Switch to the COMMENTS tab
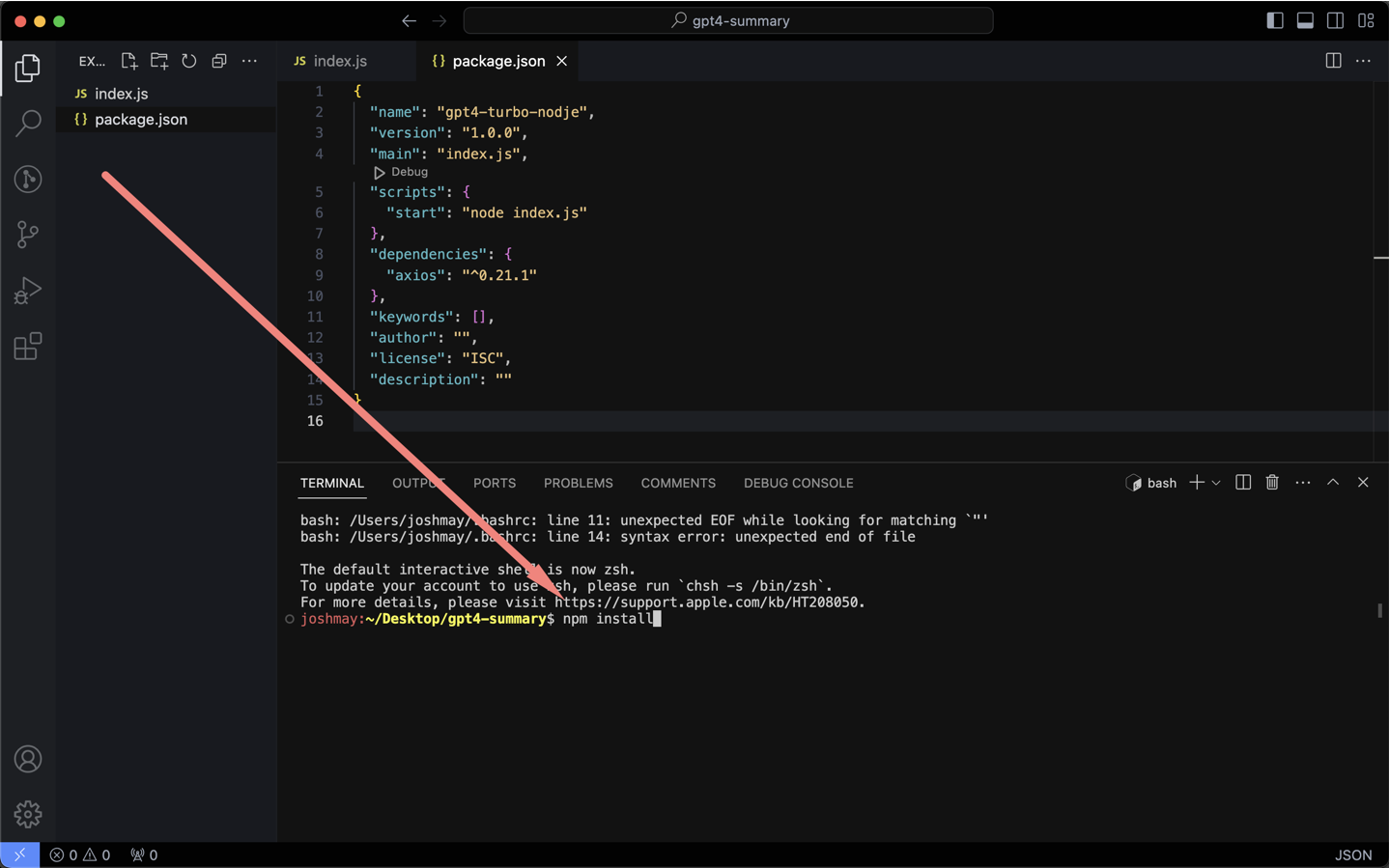1390x868 pixels. (x=678, y=483)
